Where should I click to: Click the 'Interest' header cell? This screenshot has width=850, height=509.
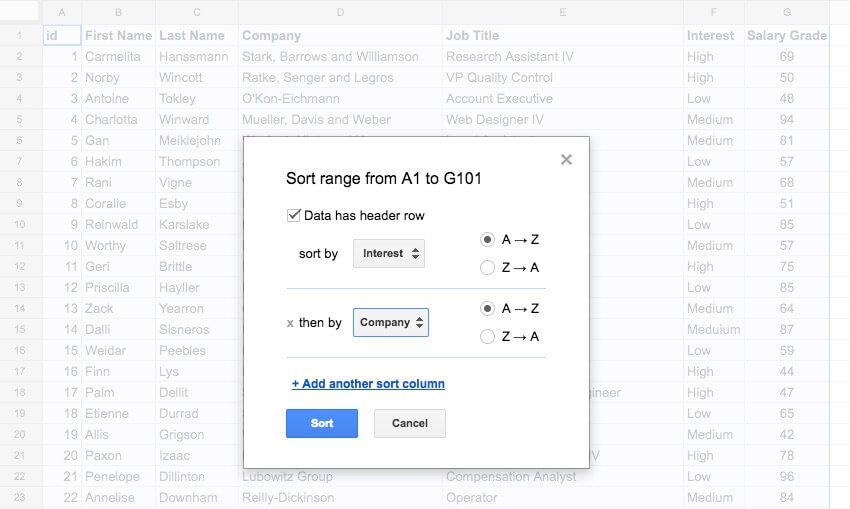point(713,35)
